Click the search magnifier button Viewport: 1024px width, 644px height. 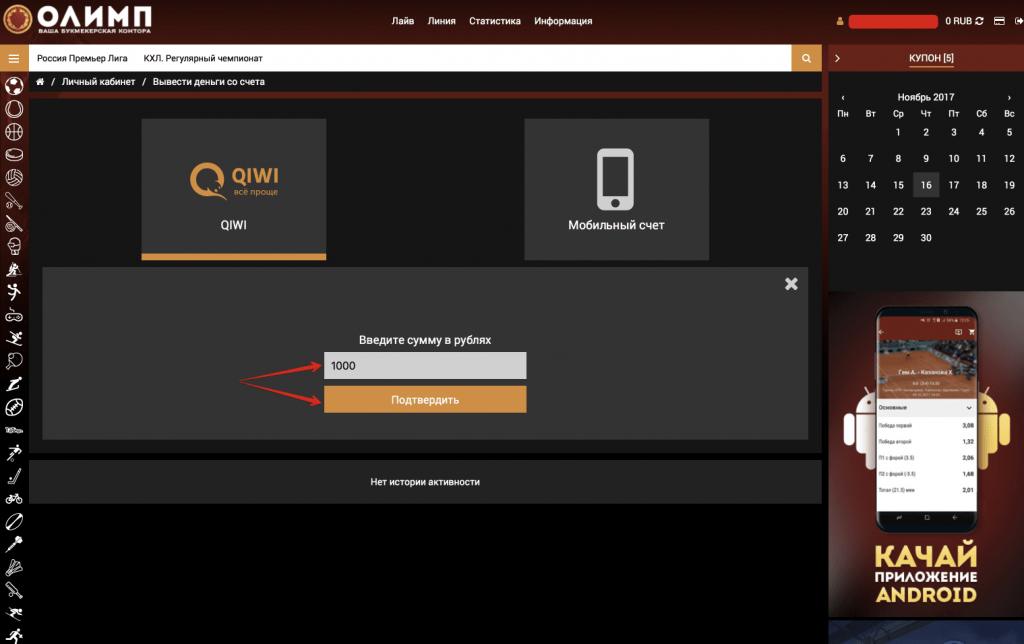(805, 59)
